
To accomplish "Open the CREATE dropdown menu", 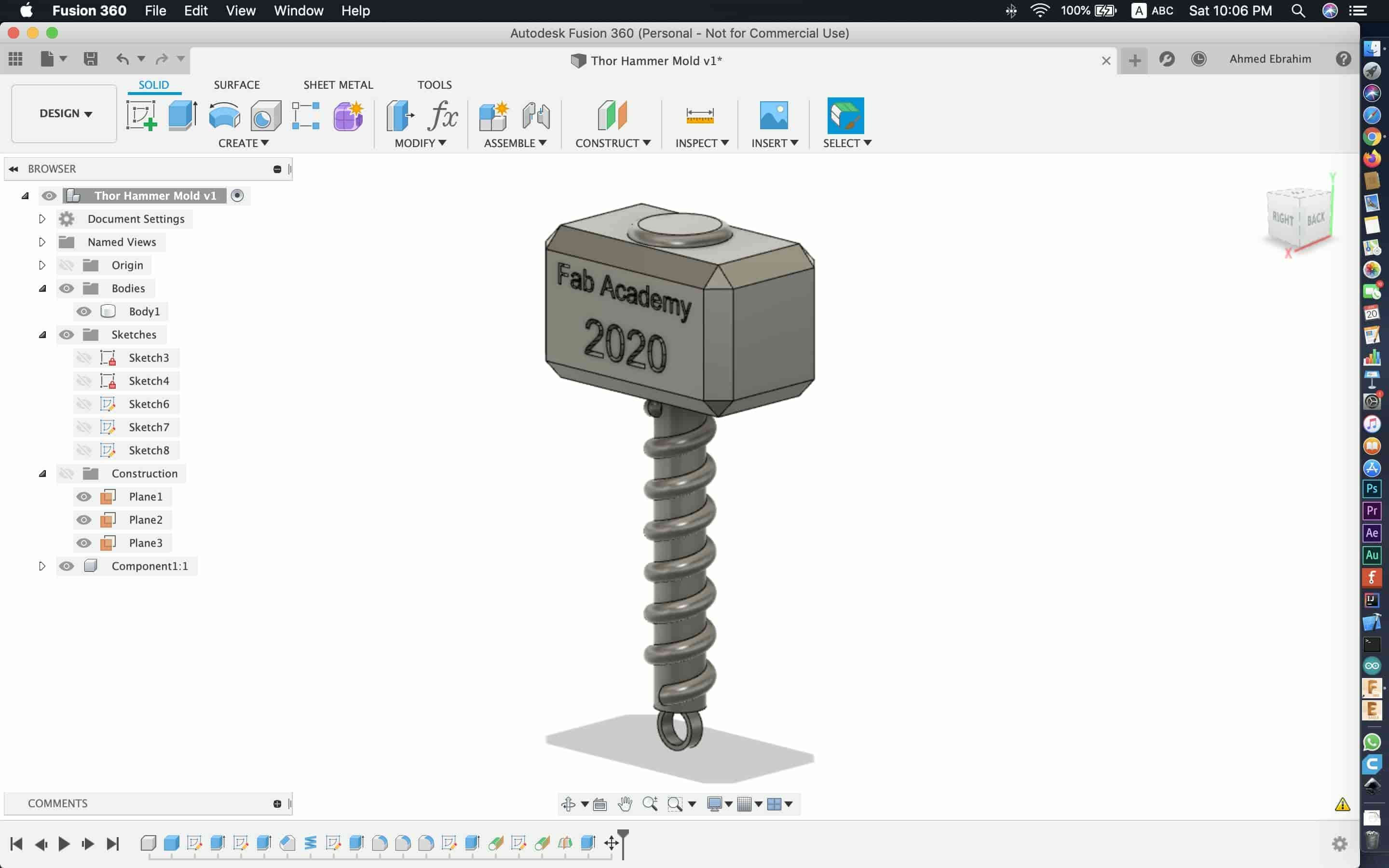I will point(244,143).
